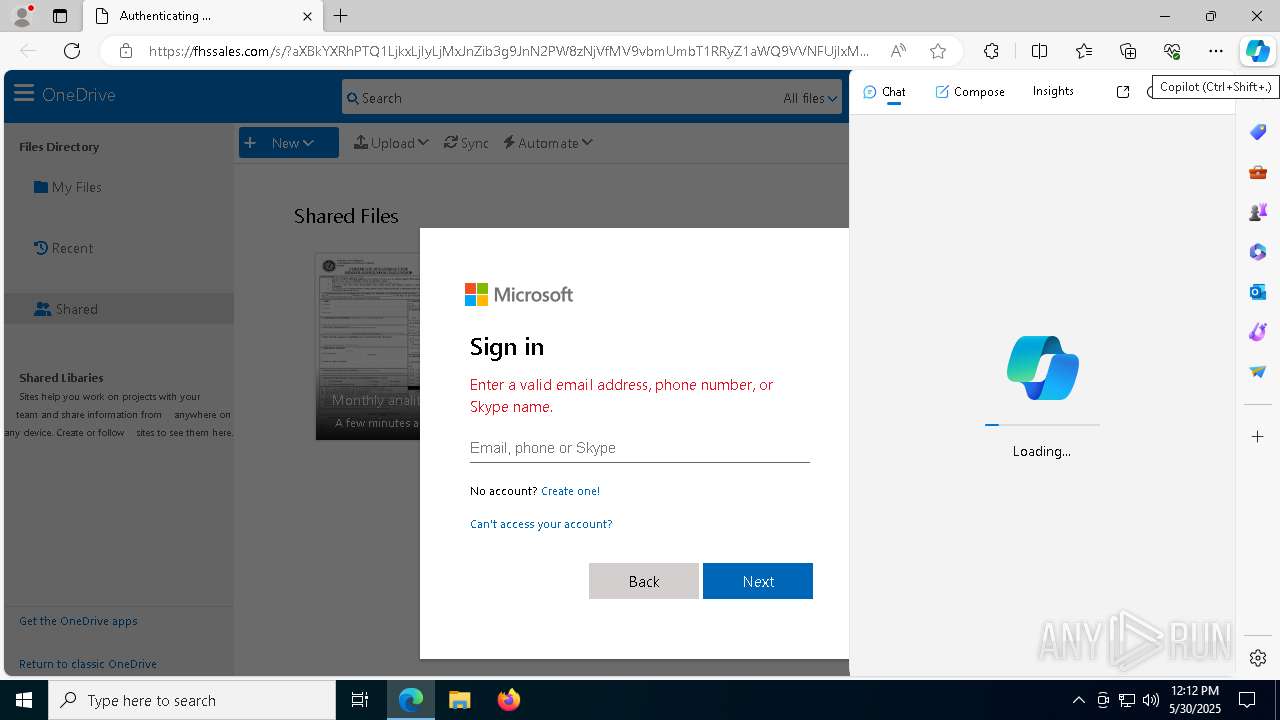Open the paper plane Drop sidebar icon
The height and width of the screenshot is (720, 1280).
1258,372
